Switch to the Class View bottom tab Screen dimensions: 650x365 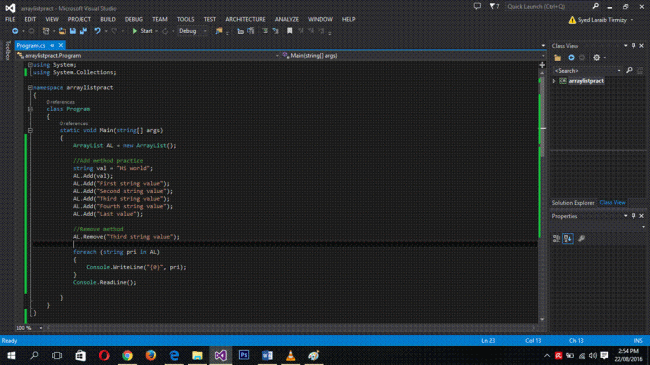(x=612, y=203)
